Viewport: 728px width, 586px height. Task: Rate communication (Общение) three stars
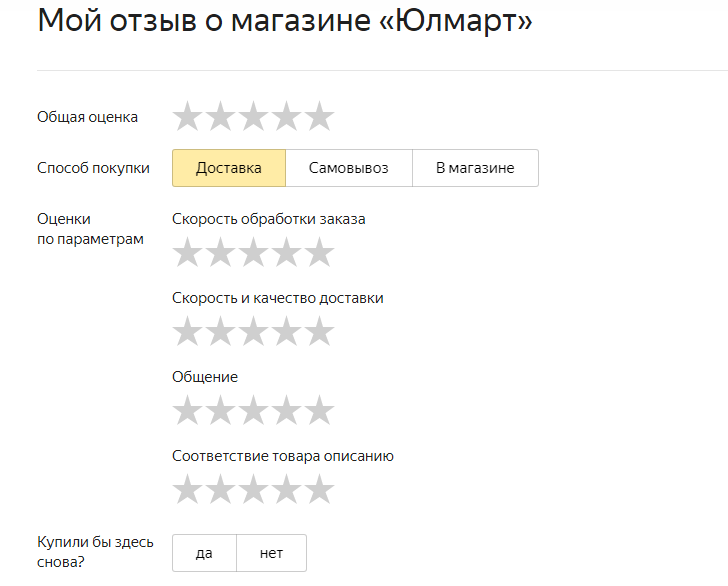[253, 410]
